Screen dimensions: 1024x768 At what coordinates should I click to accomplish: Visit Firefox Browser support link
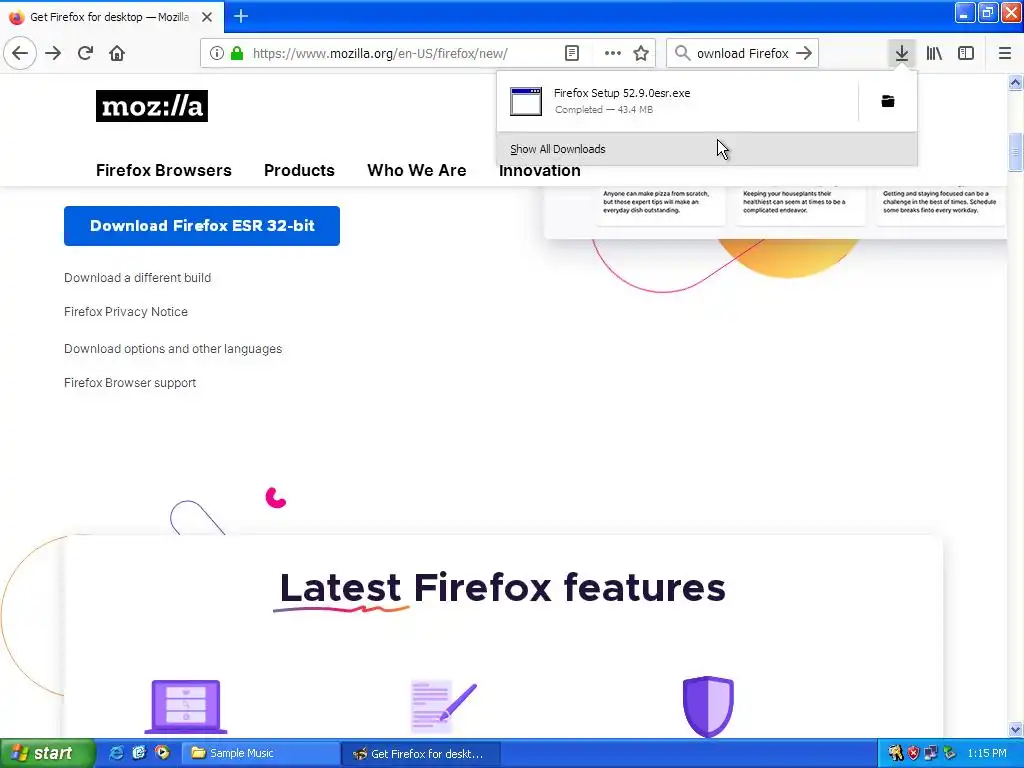pyautogui.click(x=130, y=383)
